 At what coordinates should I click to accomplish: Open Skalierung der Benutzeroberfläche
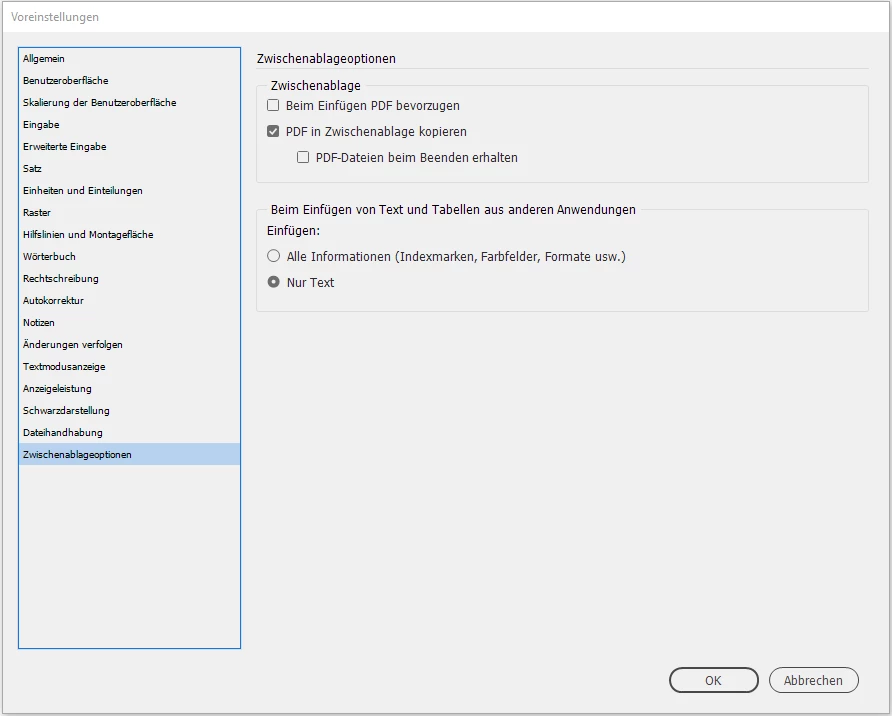pyautogui.click(x=129, y=102)
